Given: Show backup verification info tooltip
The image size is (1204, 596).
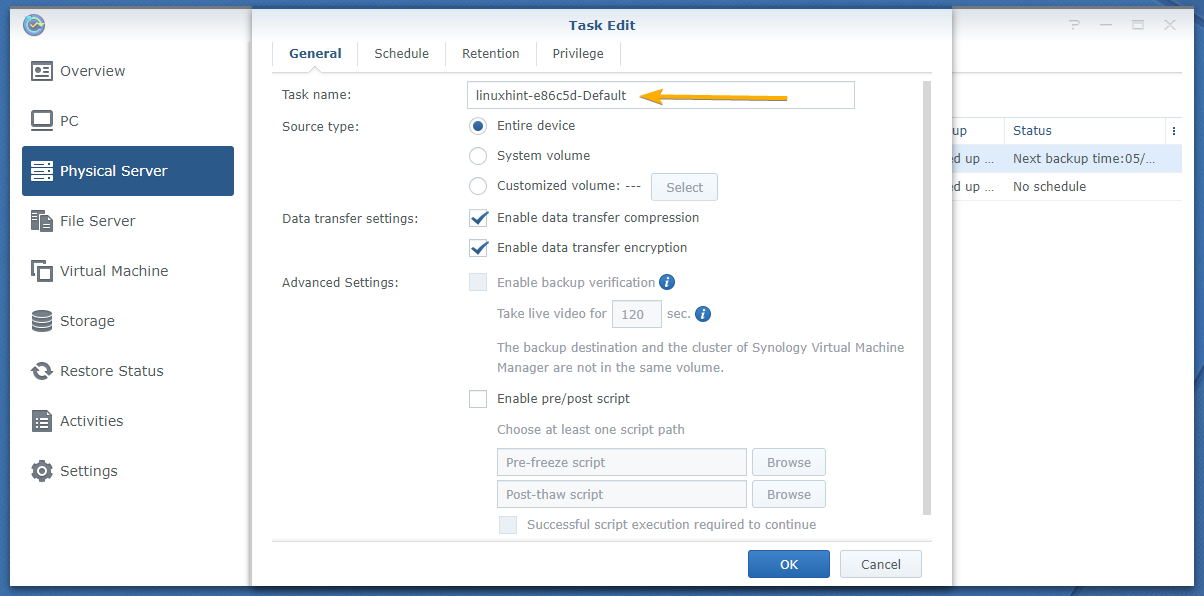Looking at the screenshot, I should tap(667, 283).
